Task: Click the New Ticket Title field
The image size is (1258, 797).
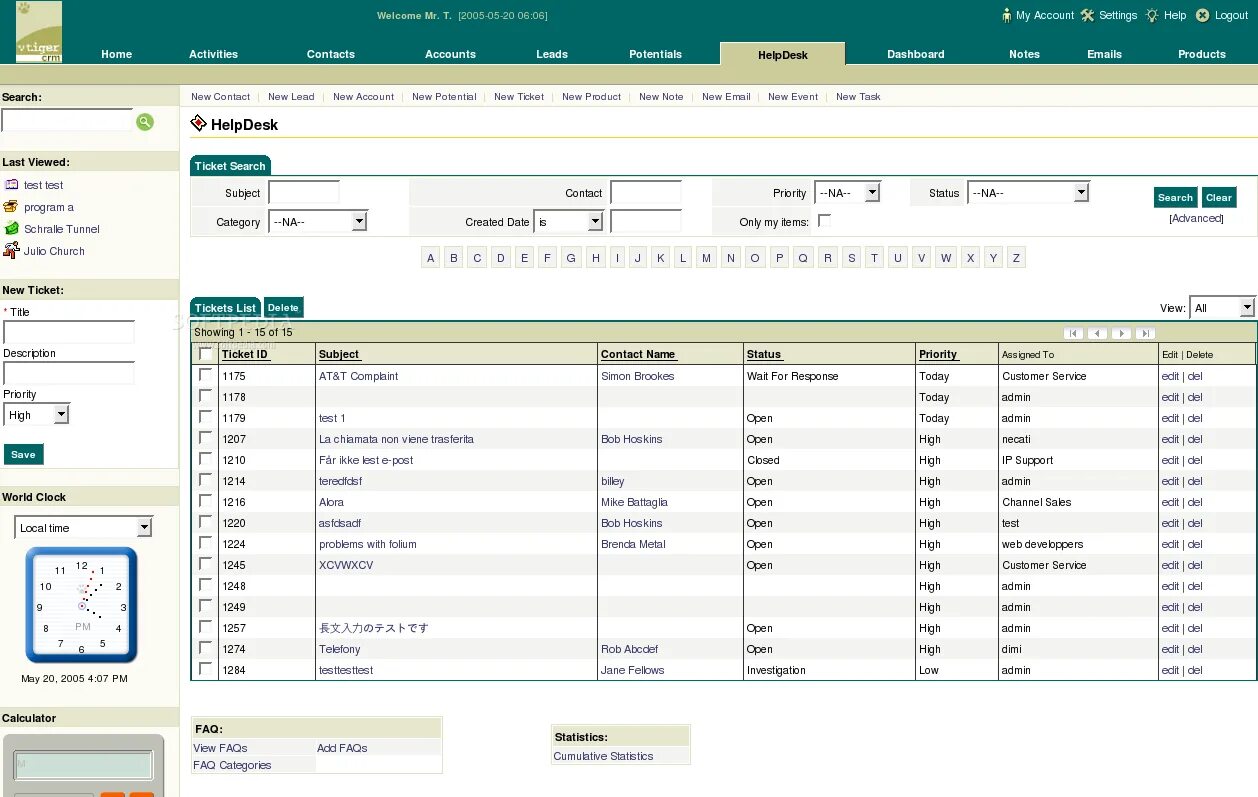Action: 69,332
